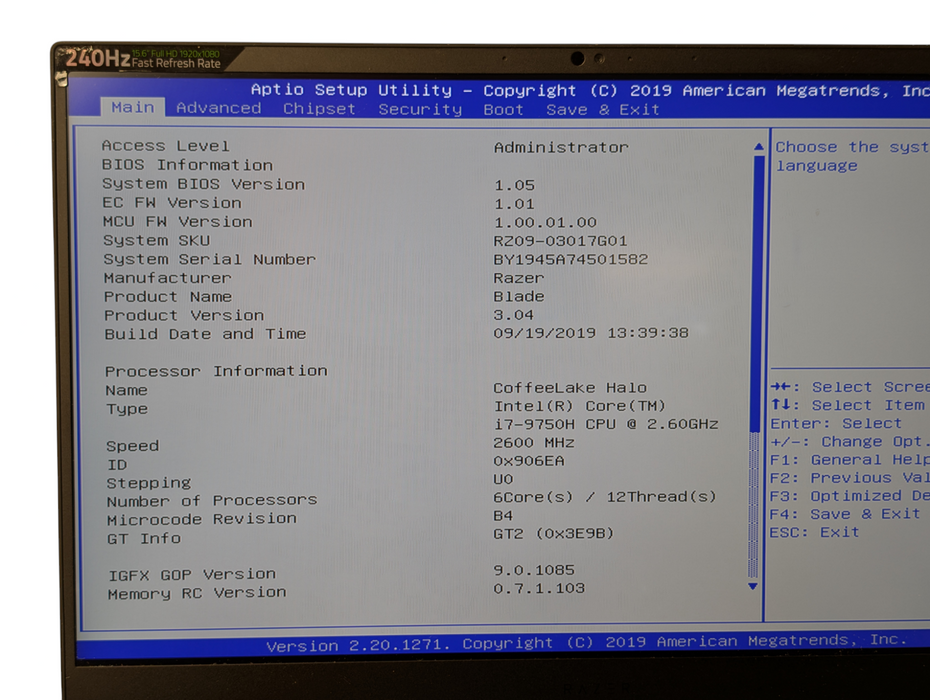The width and height of the screenshot is (930, 700).
Task: Click the F1: General Help hint
Action: coord(849,460)
